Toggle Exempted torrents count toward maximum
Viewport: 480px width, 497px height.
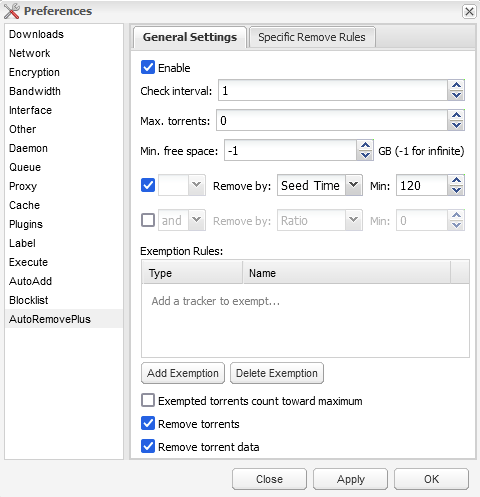(x=148, y=400)
